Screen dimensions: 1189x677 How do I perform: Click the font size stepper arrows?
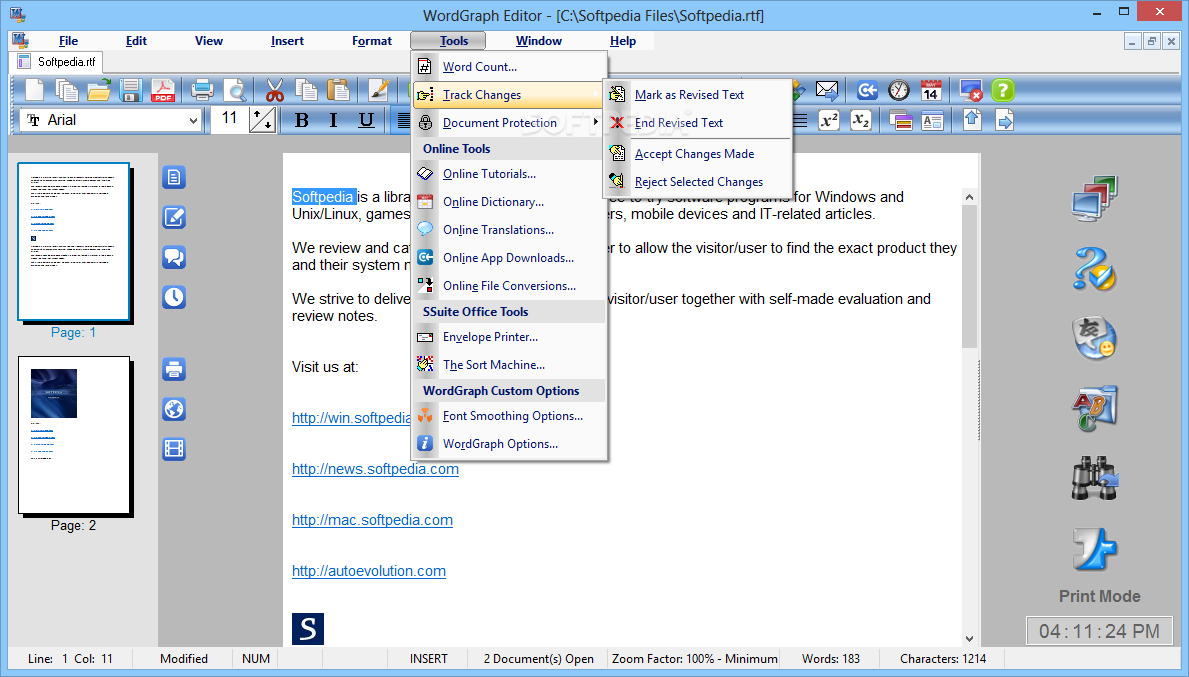coord(262,120)
